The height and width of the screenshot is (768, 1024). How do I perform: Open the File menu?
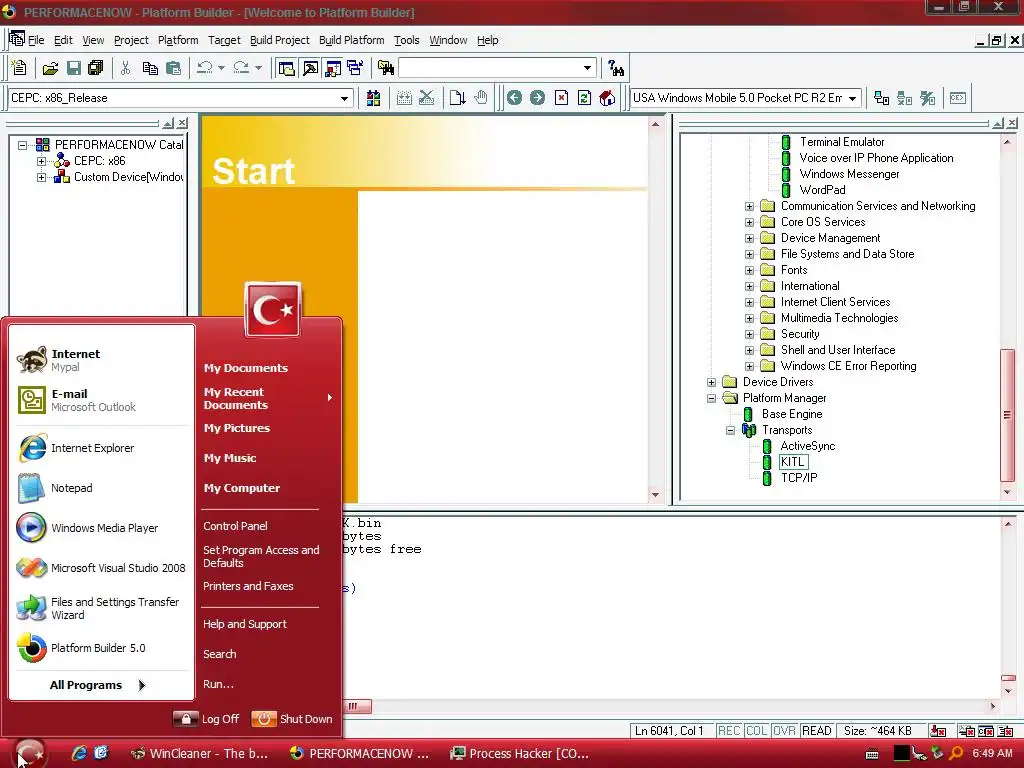tap(36, 40)
